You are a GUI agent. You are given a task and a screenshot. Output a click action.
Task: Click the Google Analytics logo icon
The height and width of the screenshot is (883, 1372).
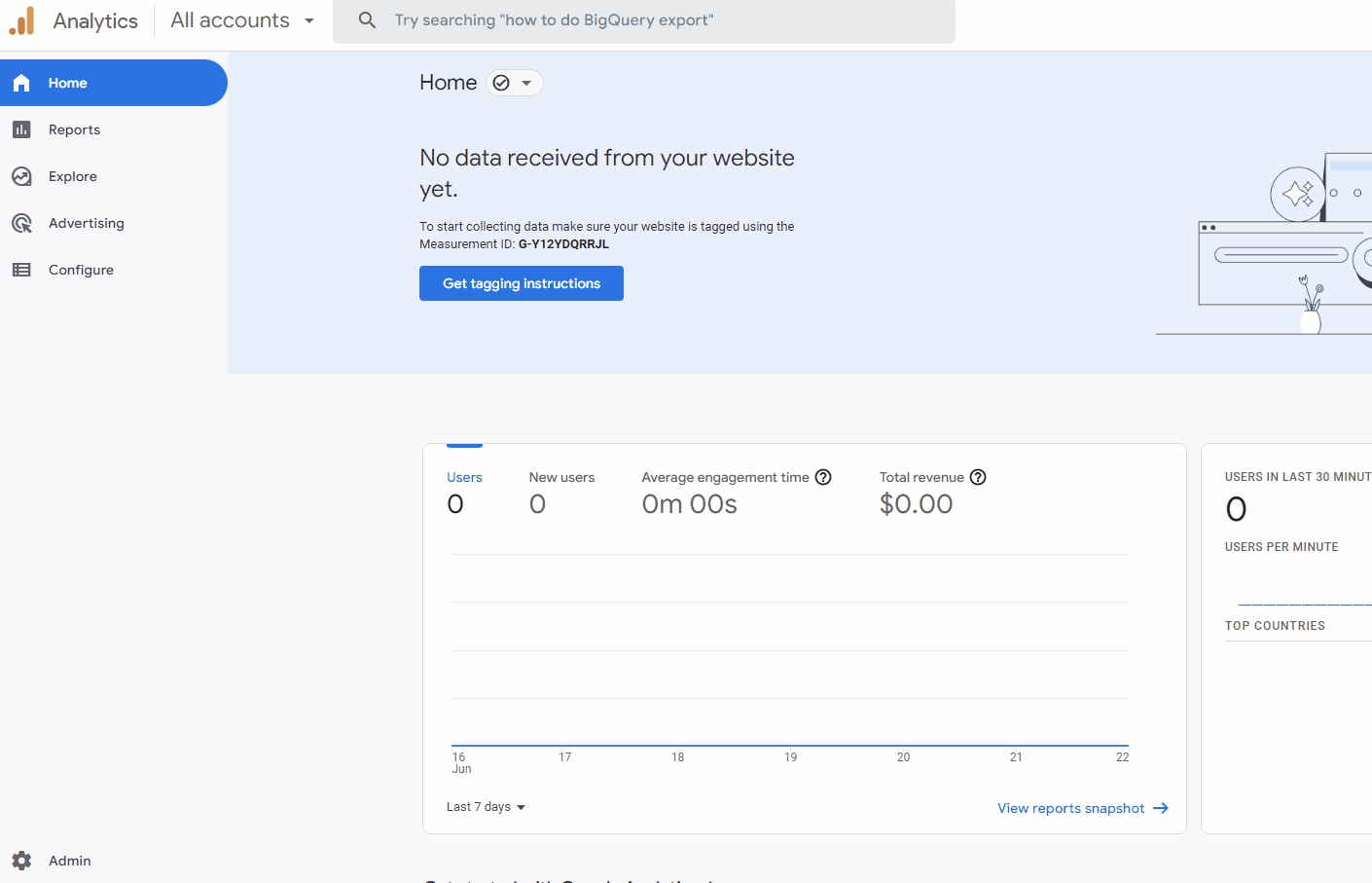21,20
